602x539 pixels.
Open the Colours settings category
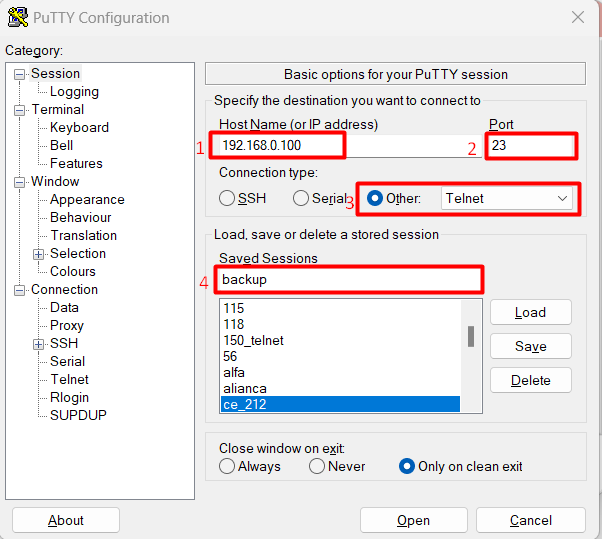(73, 271)
